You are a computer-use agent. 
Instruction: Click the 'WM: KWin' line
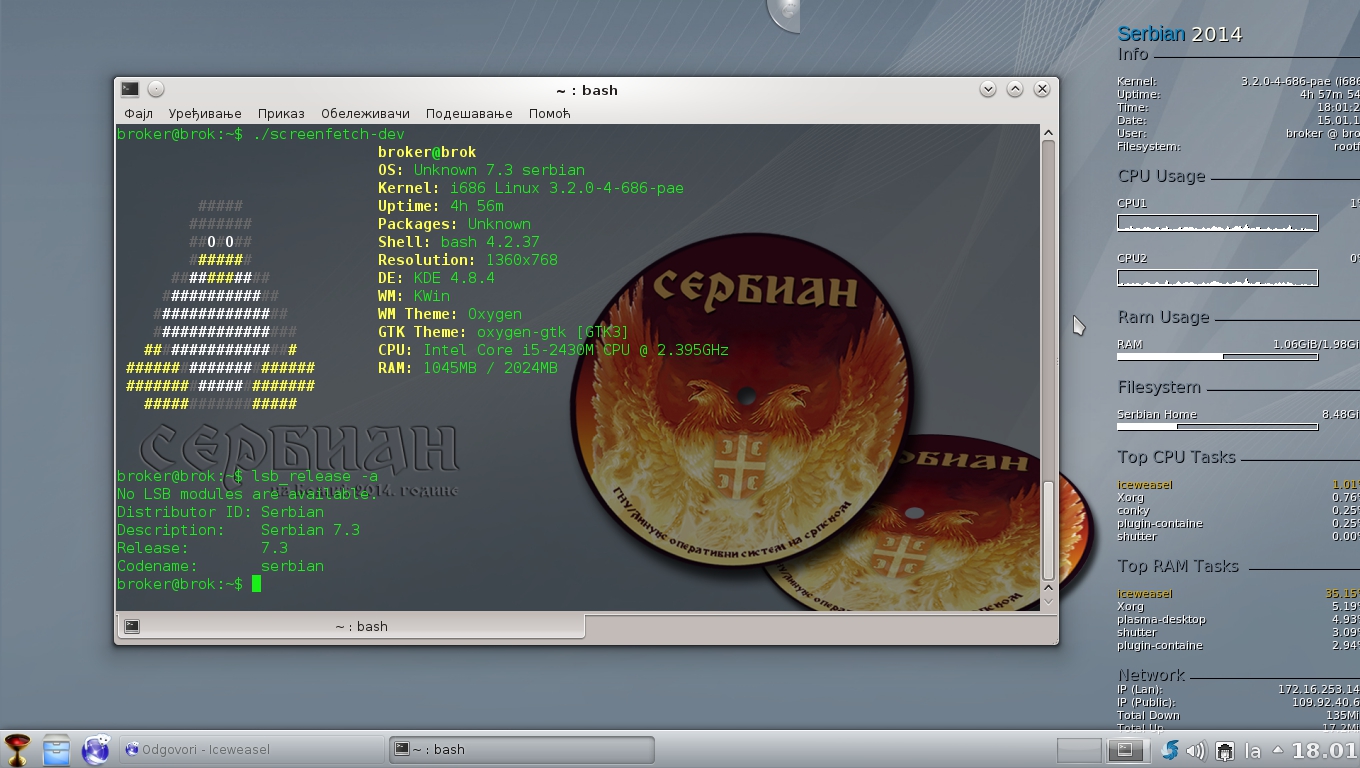[414, 296]
